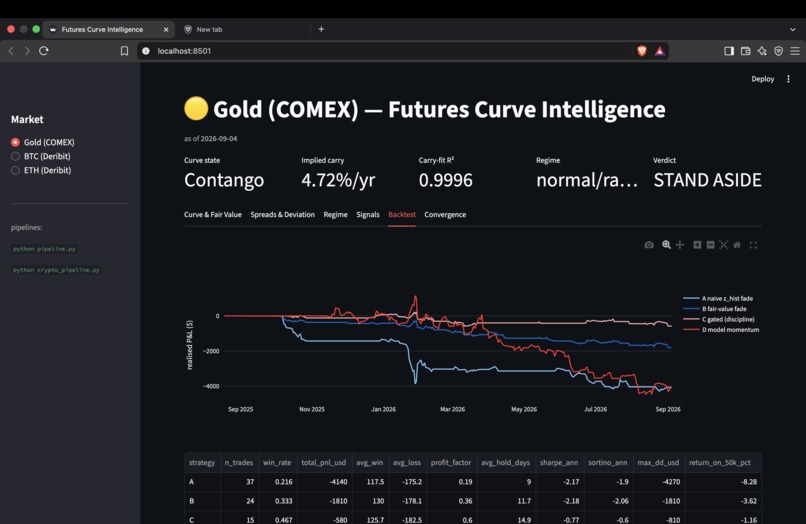Click the Brave Shields lion icon
Viewport: 806px width, 524px height.
tap(642, 51)
